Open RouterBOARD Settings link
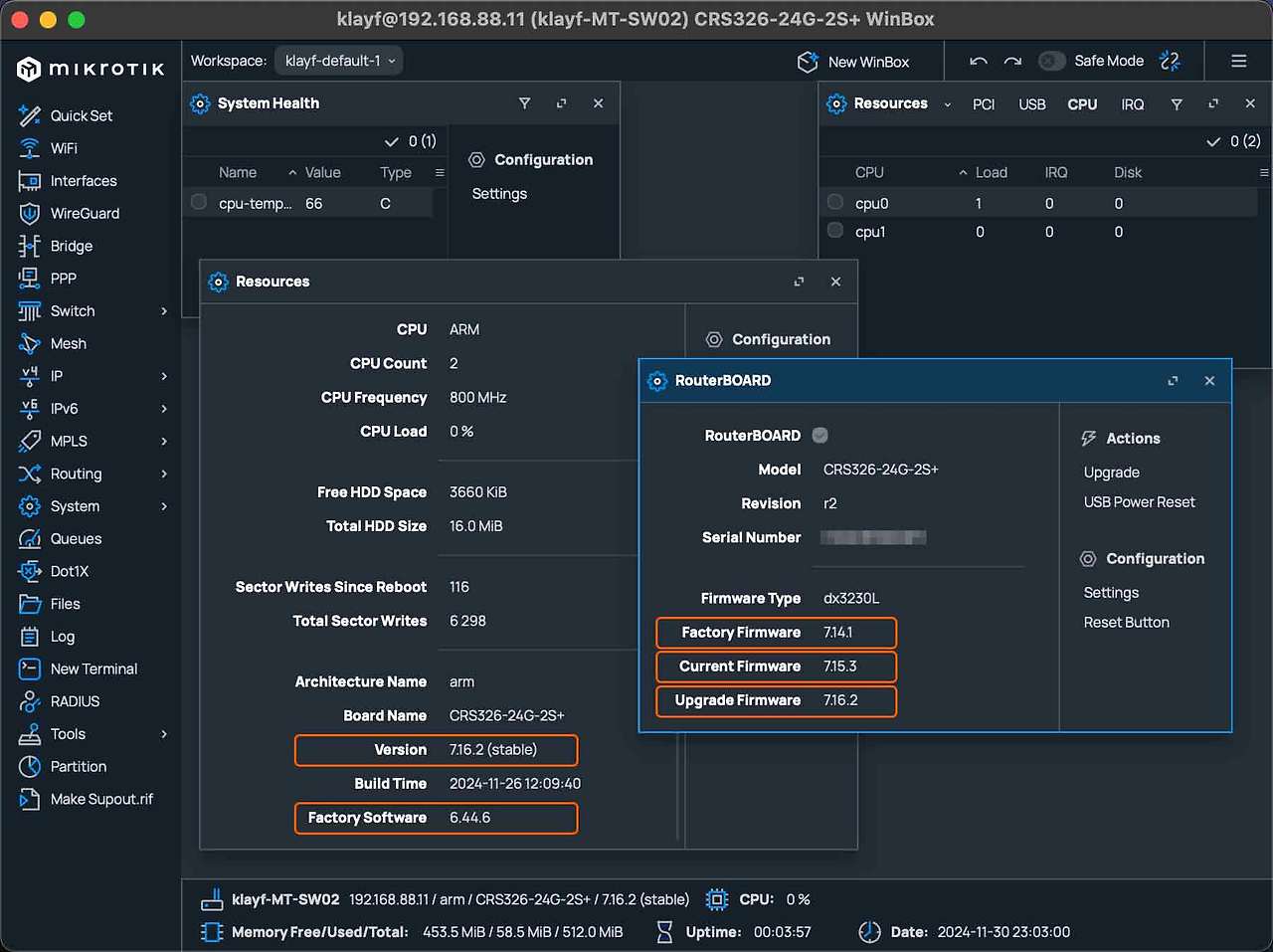 point(1111,593)
